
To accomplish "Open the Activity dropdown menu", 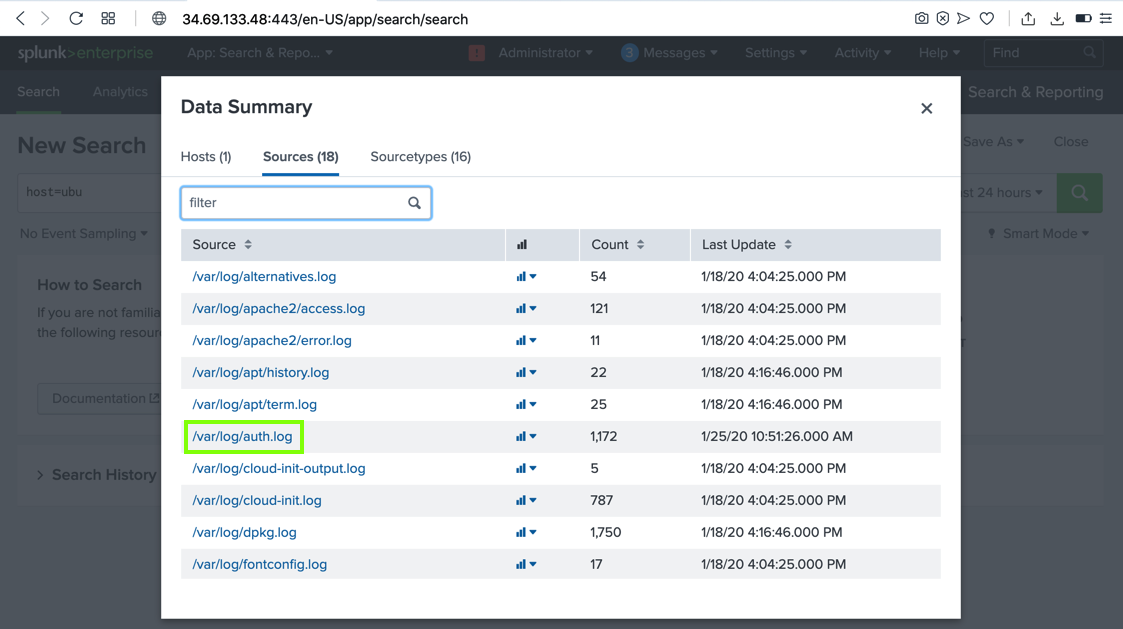I will point(863,53).
